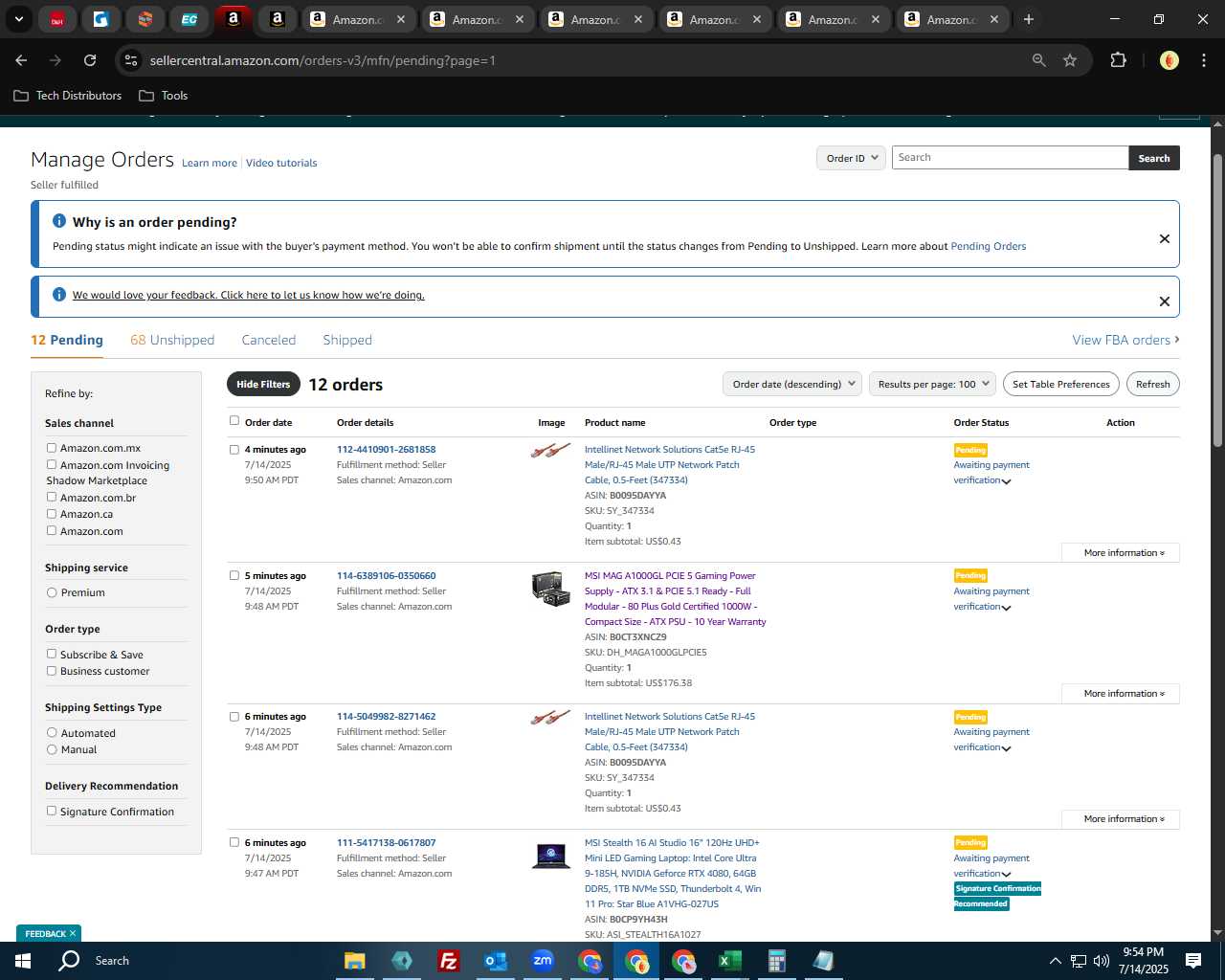
Task: Click the Refresh orders button
Action: pyautogui.click(x=1153, y=384)
